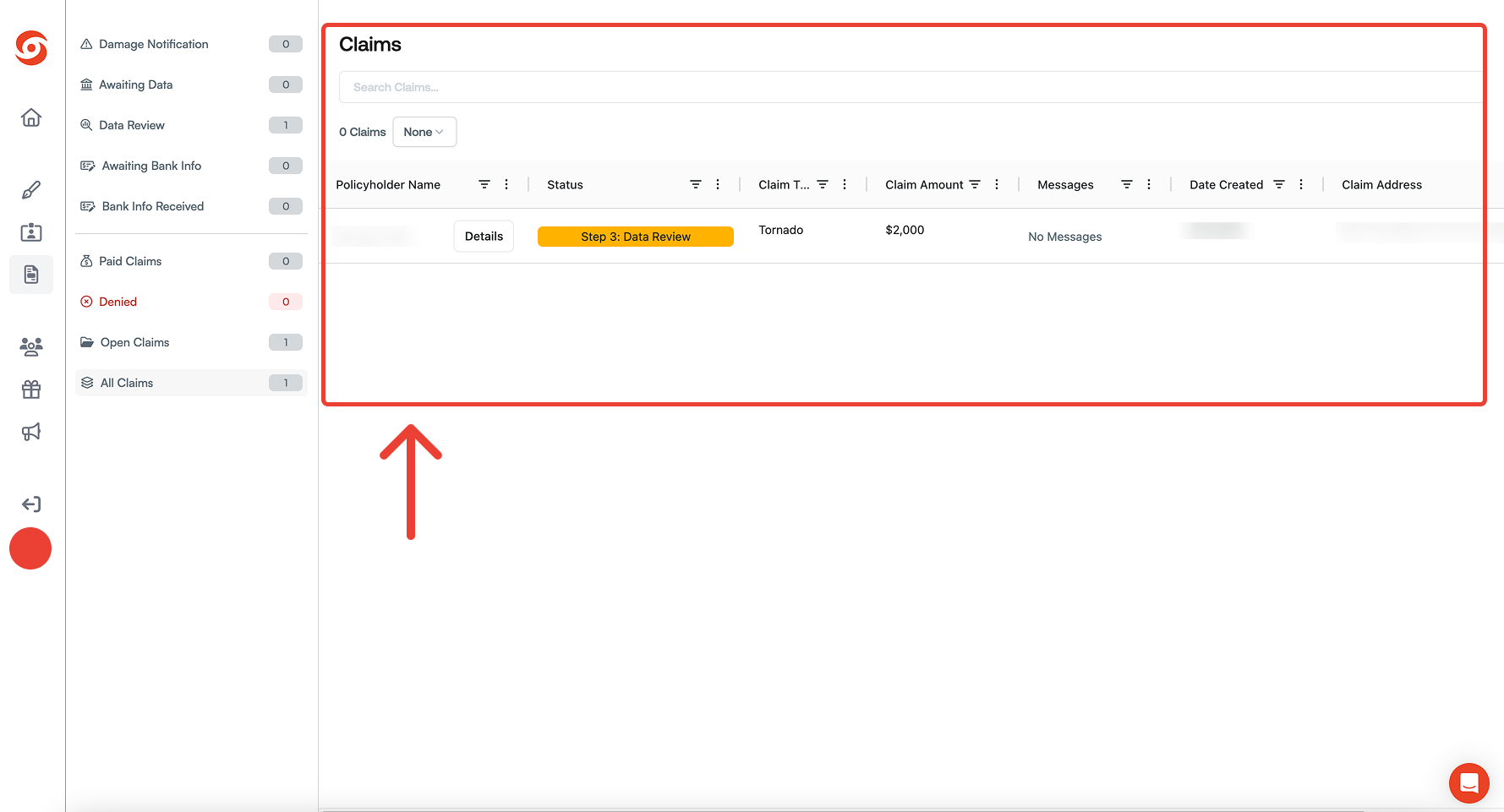Open the Messages column three-dot menu

(x=1149, y=184)
